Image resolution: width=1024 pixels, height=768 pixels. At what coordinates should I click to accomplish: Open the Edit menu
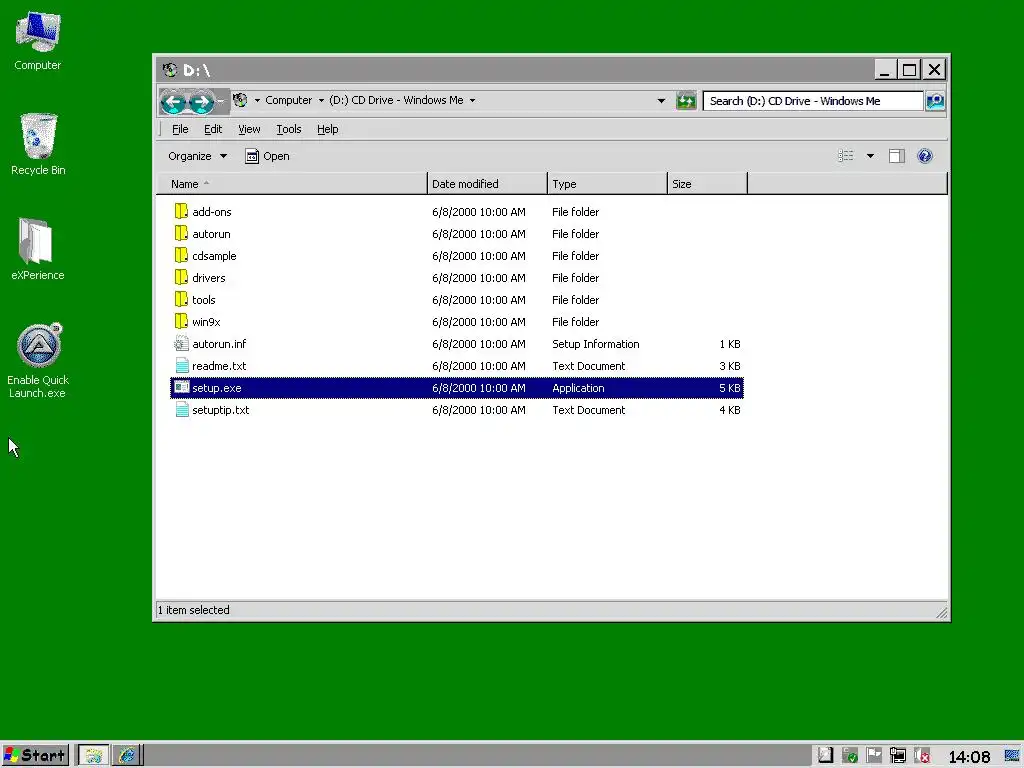pyautogui.click(x=213, y=129)
